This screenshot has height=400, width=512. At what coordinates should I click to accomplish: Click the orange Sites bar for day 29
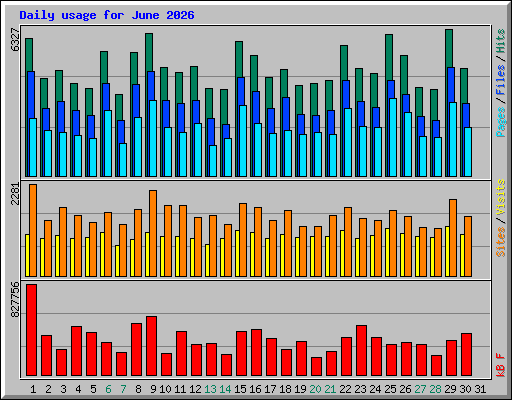[x=453, y=238]
